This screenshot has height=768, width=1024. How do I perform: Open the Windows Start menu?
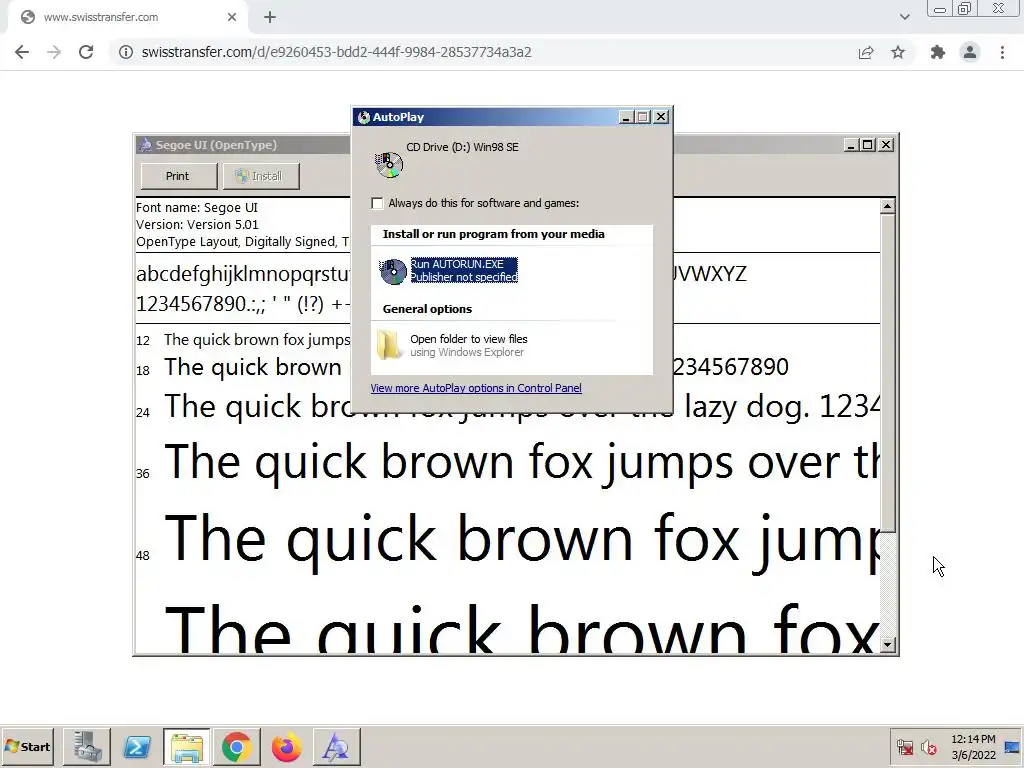coord(27,746)
